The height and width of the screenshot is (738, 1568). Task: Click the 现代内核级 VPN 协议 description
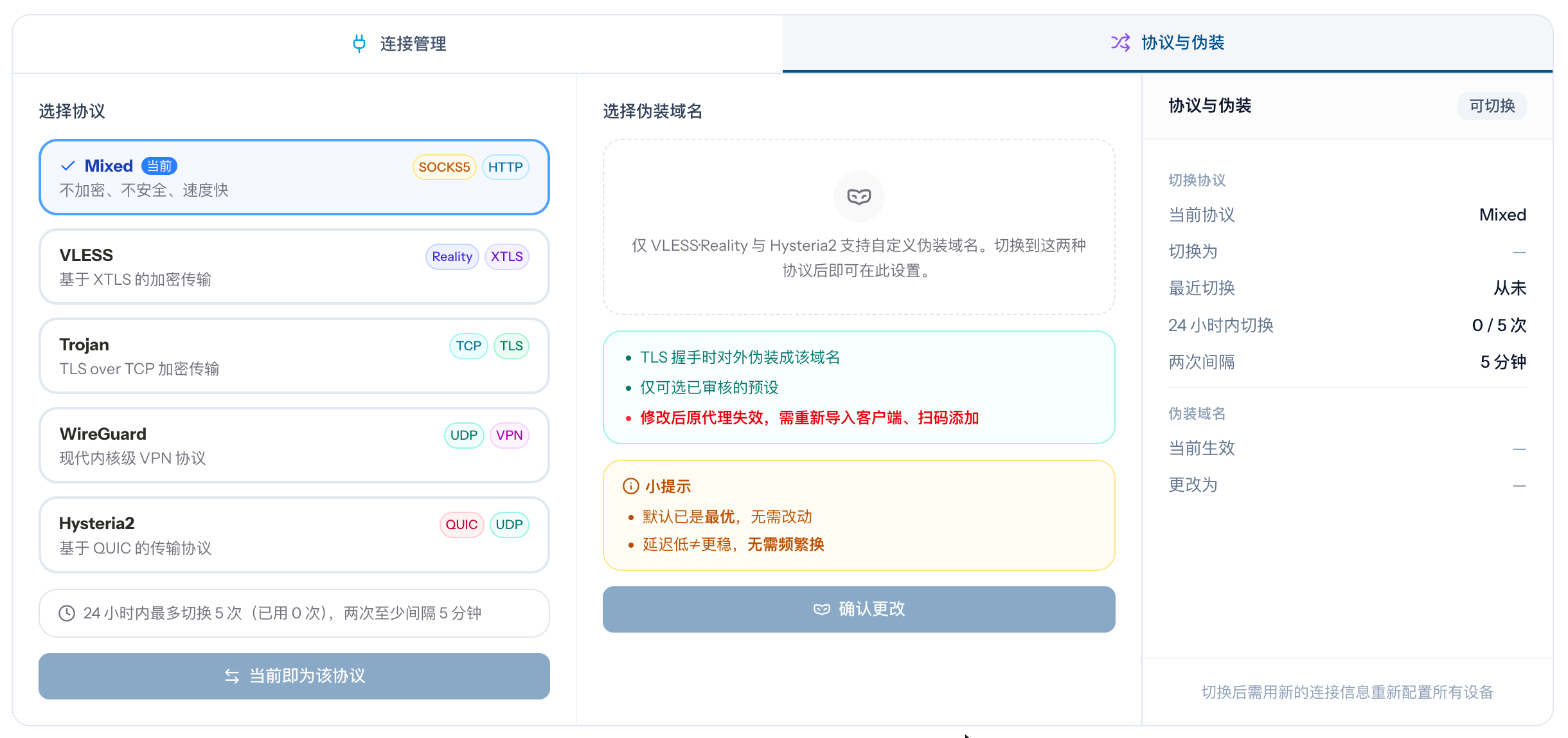(133, 458)
